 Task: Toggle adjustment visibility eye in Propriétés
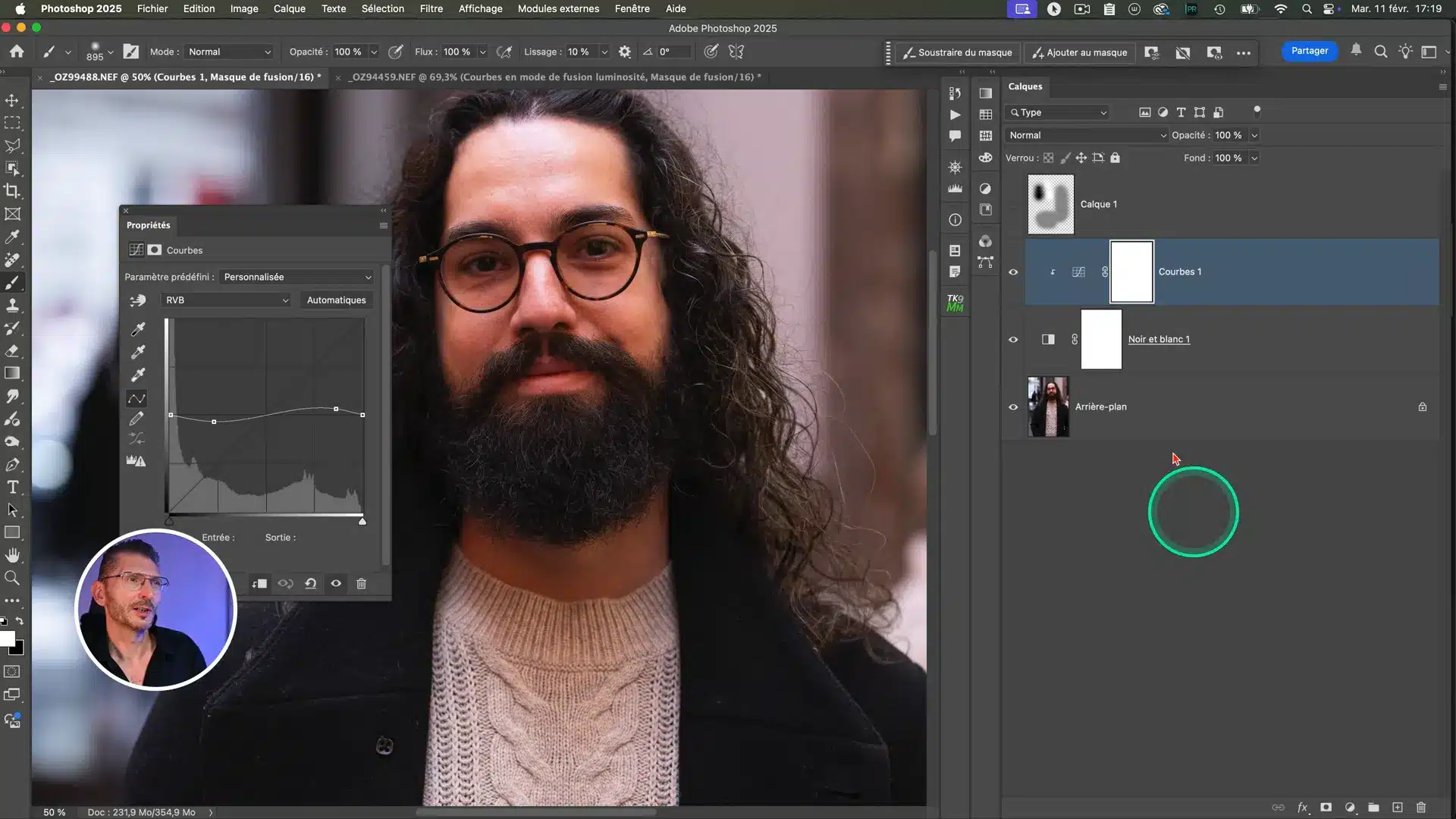tap(336, 583)
